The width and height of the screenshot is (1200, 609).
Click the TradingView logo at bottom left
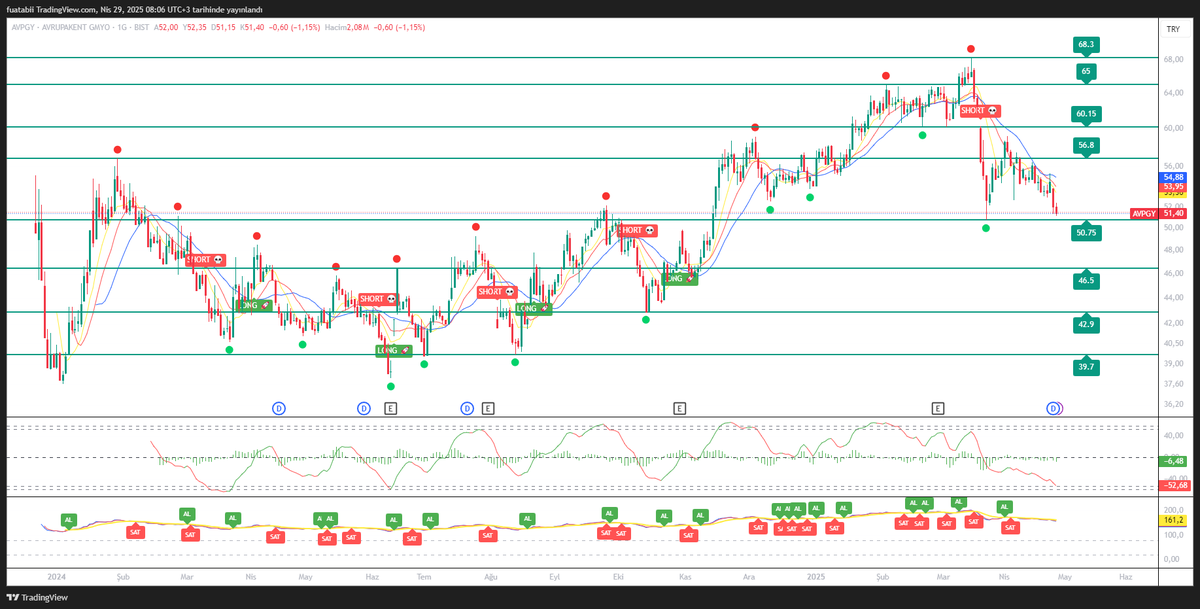click(35, 598)
